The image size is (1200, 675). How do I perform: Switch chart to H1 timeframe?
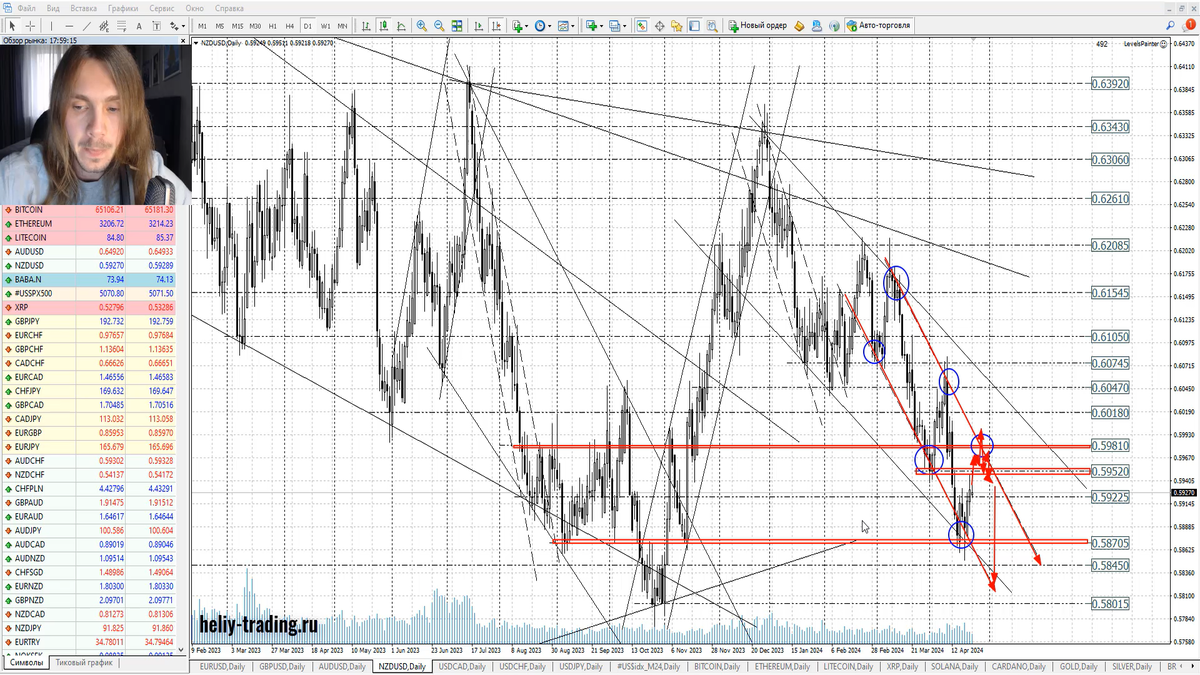pos(272,25)
